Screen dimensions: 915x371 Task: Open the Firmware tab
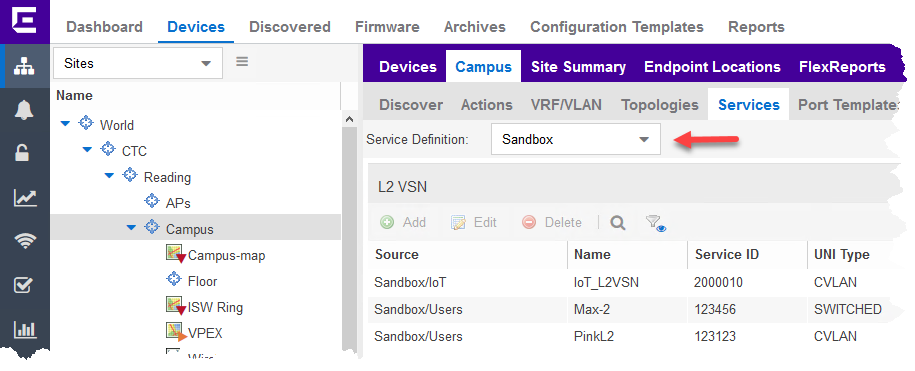tap(387, 27)
